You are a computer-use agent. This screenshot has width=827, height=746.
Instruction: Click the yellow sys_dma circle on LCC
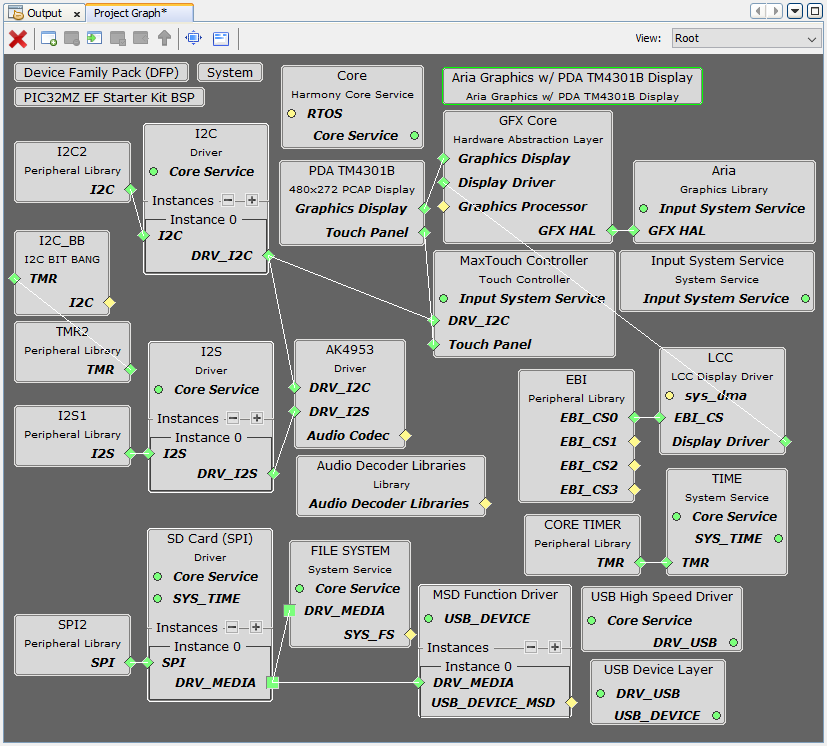coord(670,396)
